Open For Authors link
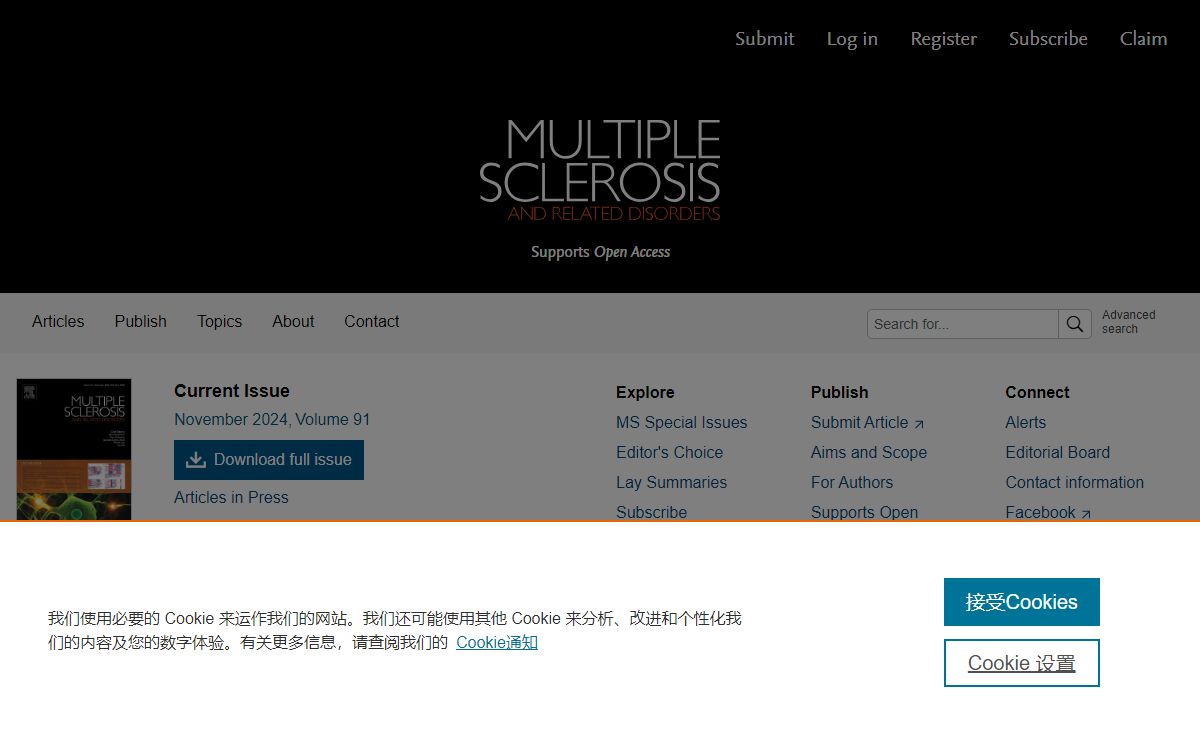Screen dimensions: 1200x740 click(852, 483)
